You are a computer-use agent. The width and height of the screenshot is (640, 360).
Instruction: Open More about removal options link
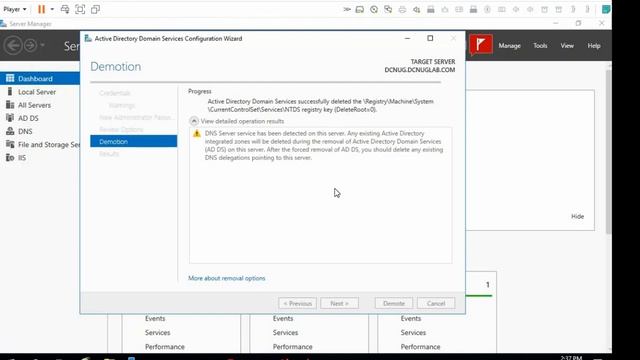[x=227, y=278]
